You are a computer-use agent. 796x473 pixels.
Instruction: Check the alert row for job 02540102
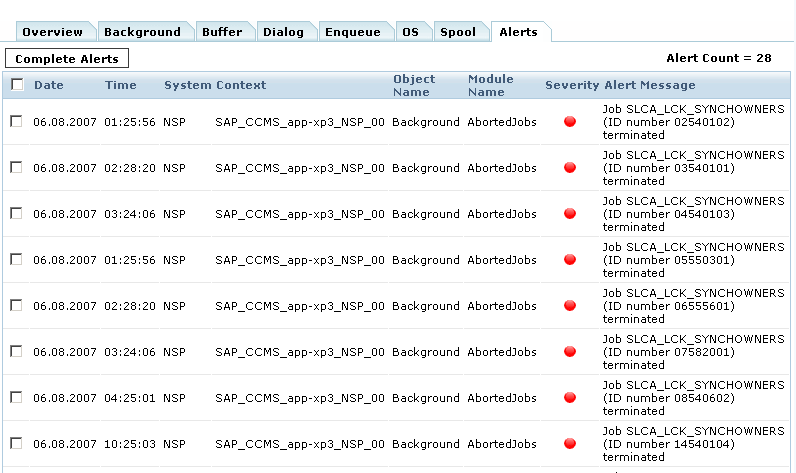point(16,122)
